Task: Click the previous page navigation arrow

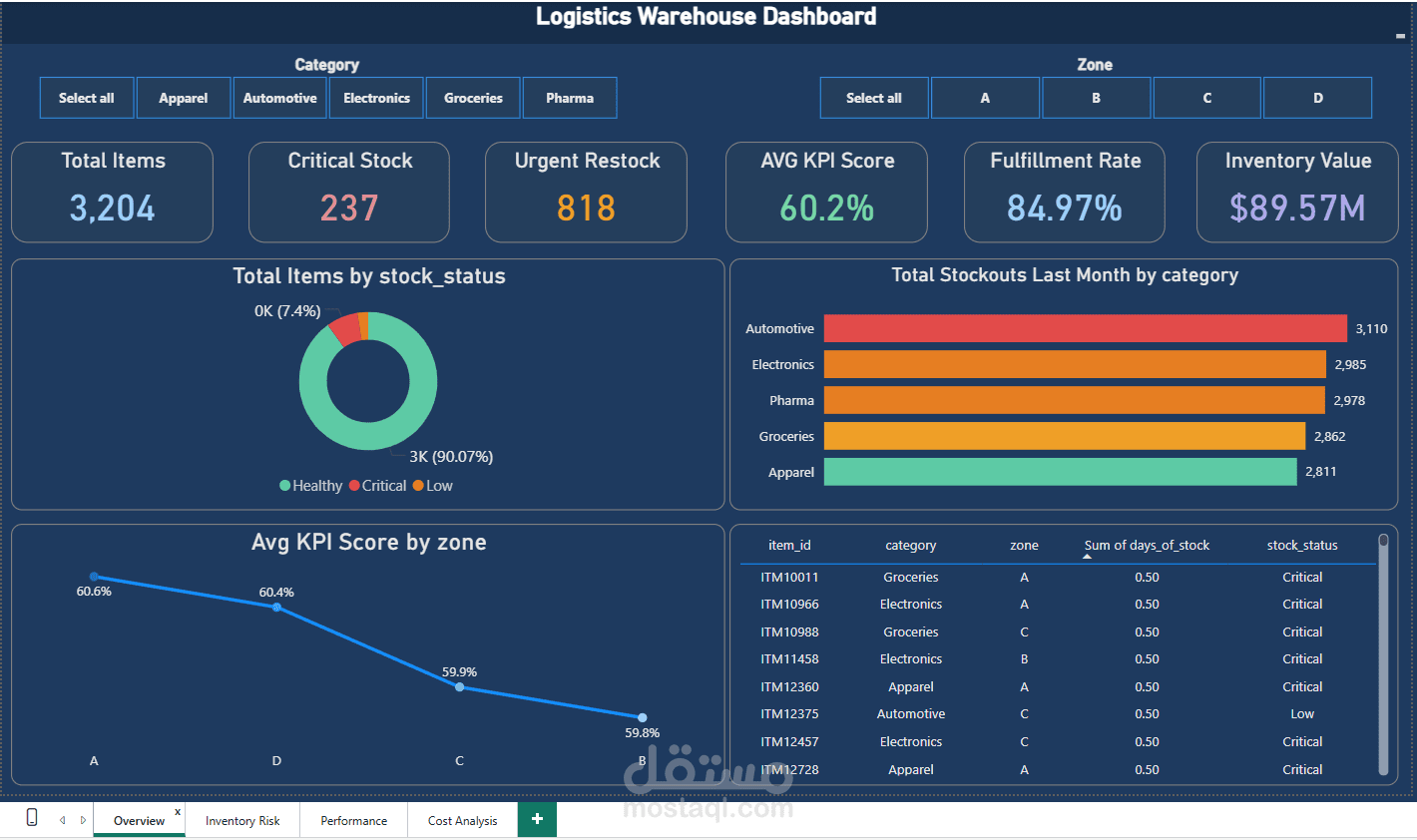Action: point(62,819)
